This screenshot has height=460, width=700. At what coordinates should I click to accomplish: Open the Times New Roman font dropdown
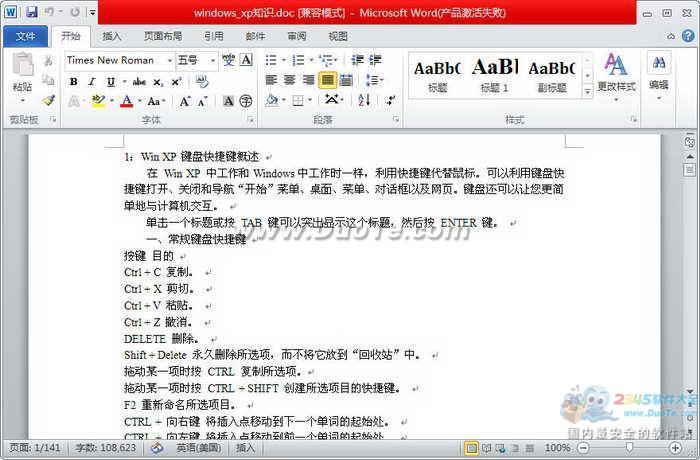pos(170,60)
